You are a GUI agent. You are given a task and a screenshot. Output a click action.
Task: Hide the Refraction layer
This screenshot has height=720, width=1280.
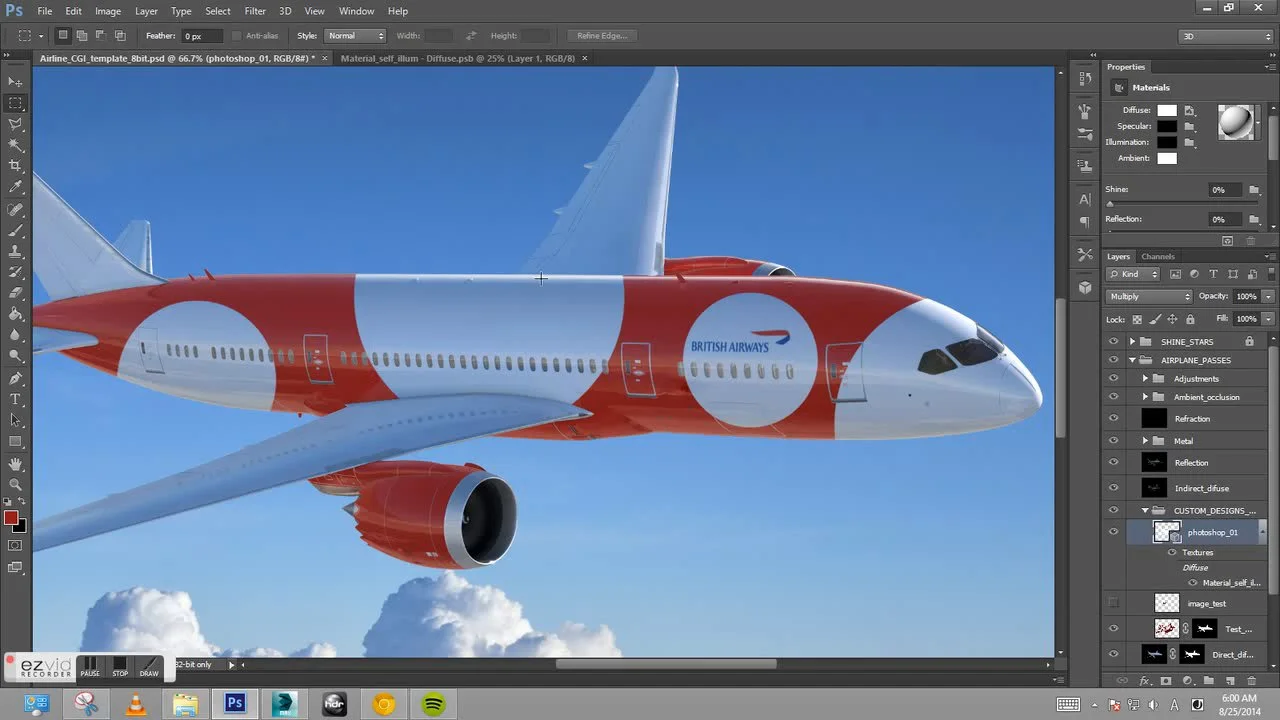(1114, 419)
